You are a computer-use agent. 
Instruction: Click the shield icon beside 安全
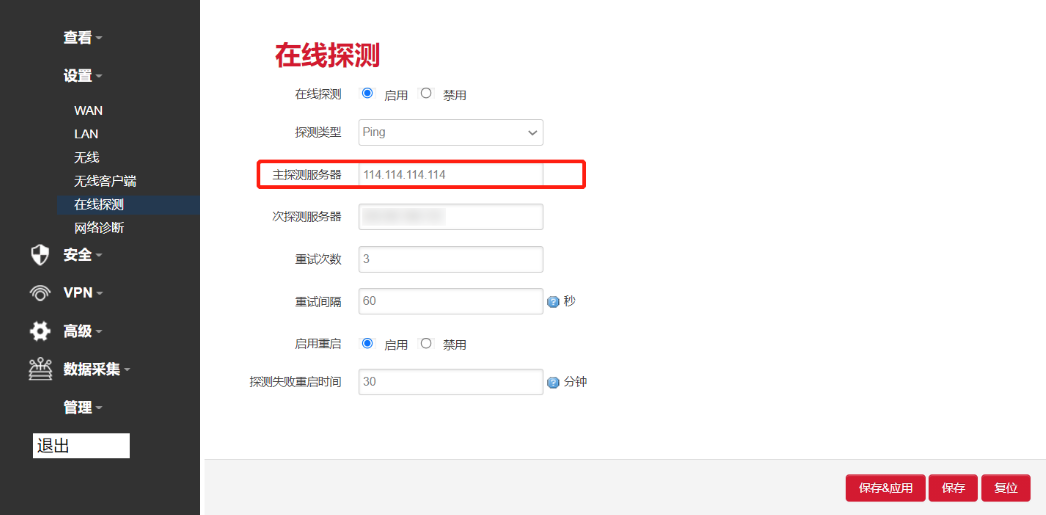(x=40, y=255)
